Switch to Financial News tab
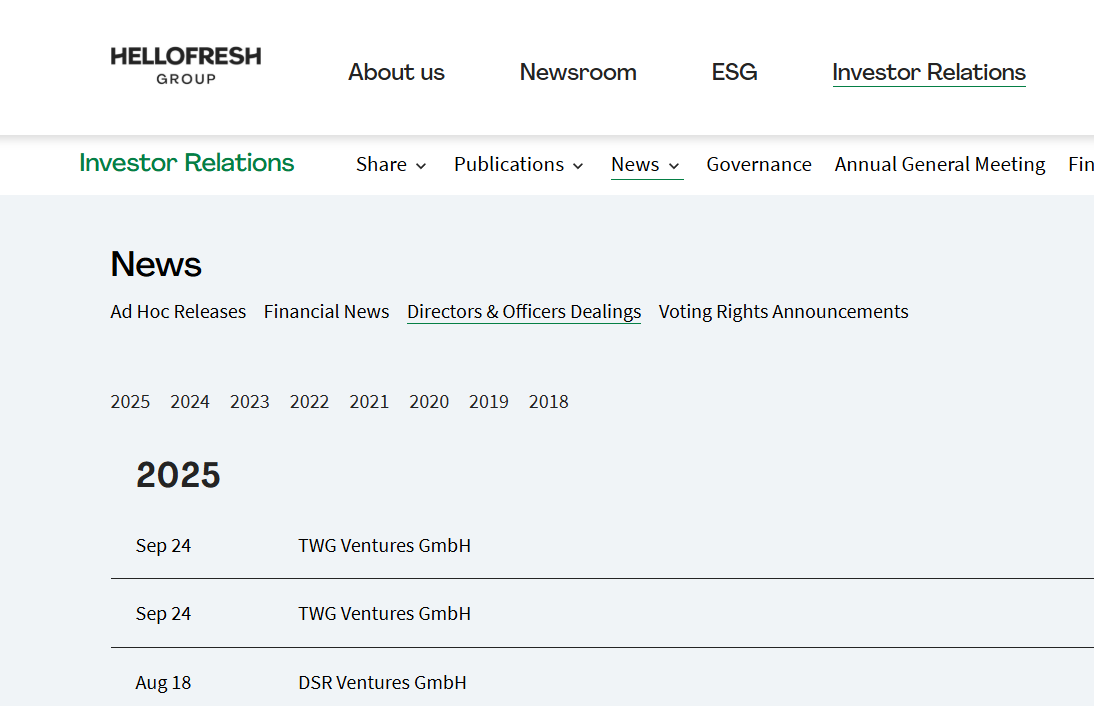The height and width of the screenshot is (706, 1094). (x=326, y=312)
